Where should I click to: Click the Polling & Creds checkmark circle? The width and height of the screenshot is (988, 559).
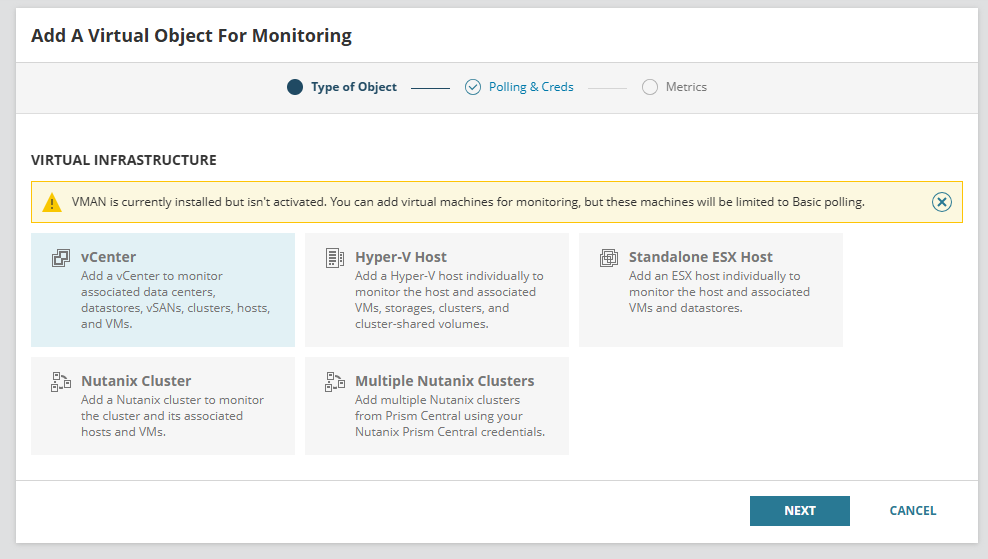[x=473, y=87]
